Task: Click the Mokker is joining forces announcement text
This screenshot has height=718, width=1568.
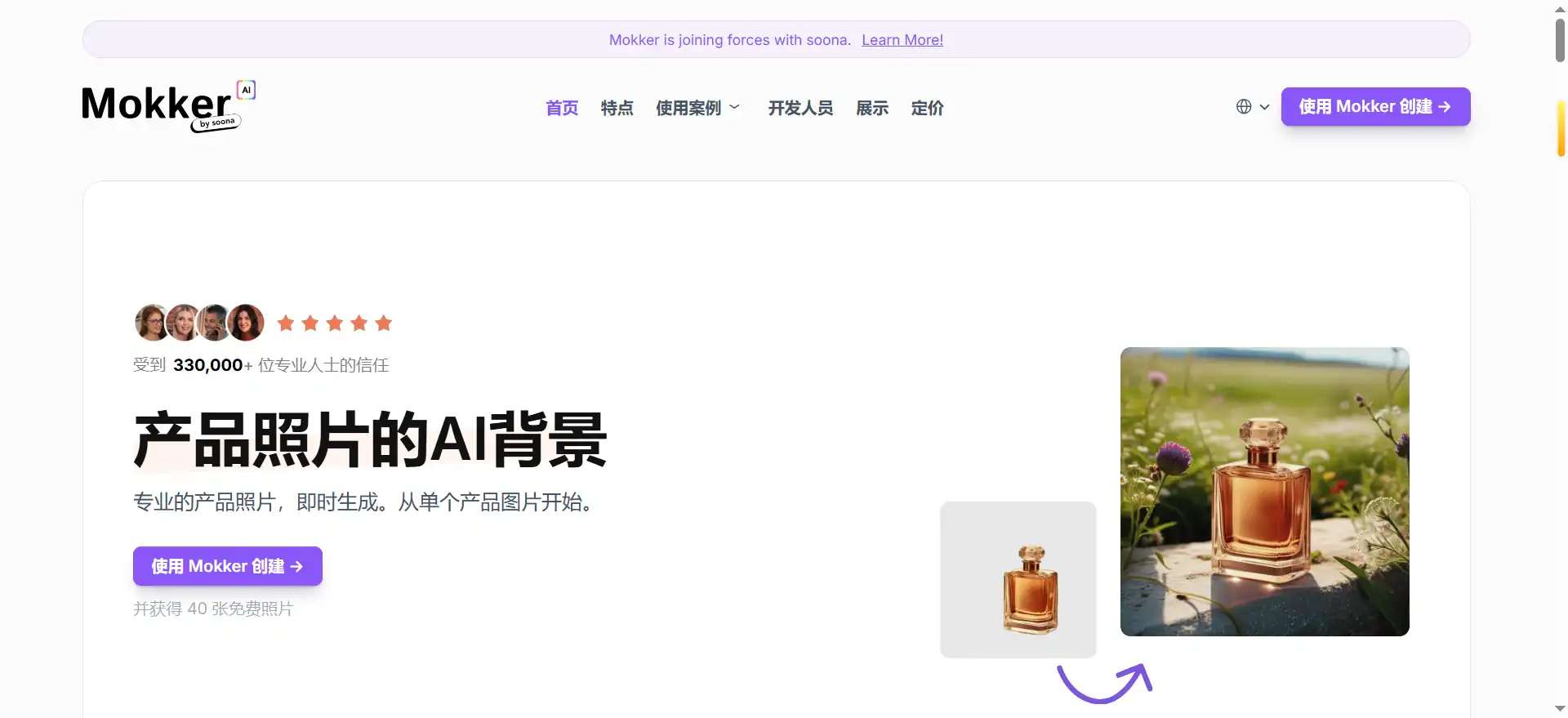Action: [730, 40]
